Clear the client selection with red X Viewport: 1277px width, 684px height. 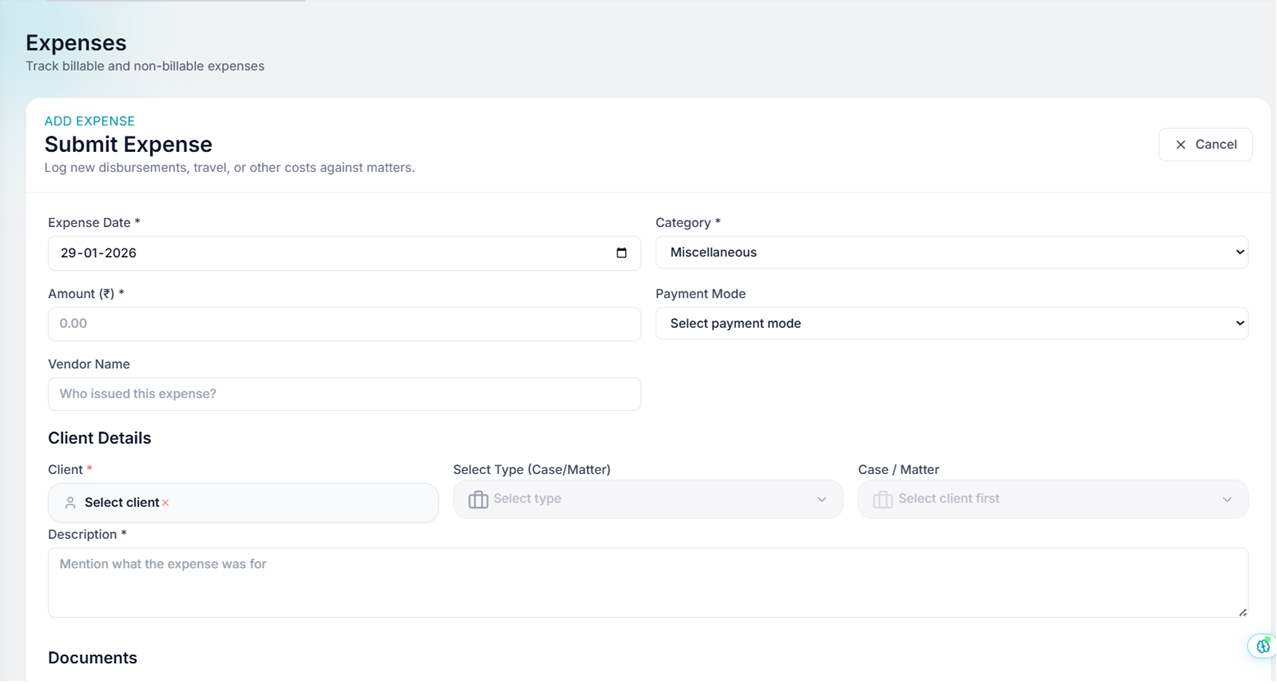(166, 502)
